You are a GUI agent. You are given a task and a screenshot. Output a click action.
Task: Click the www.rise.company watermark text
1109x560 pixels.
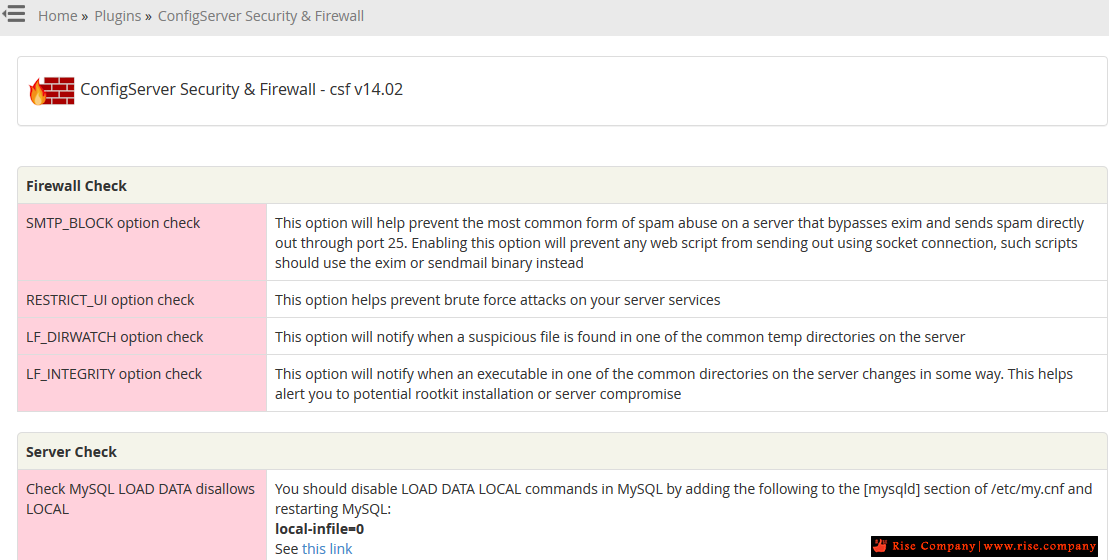click(x=1040, y=546)
